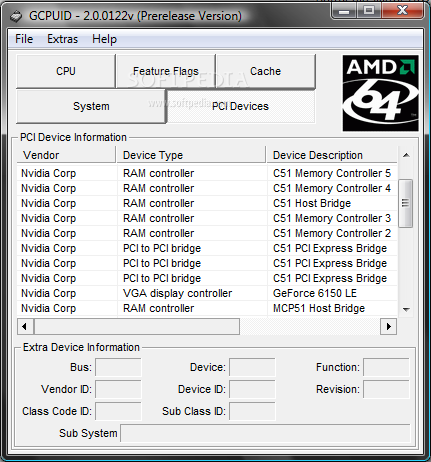Click the horizontal scrollbar thumb
The height and width of the screenshot is (462, 431).
point(137,326)
